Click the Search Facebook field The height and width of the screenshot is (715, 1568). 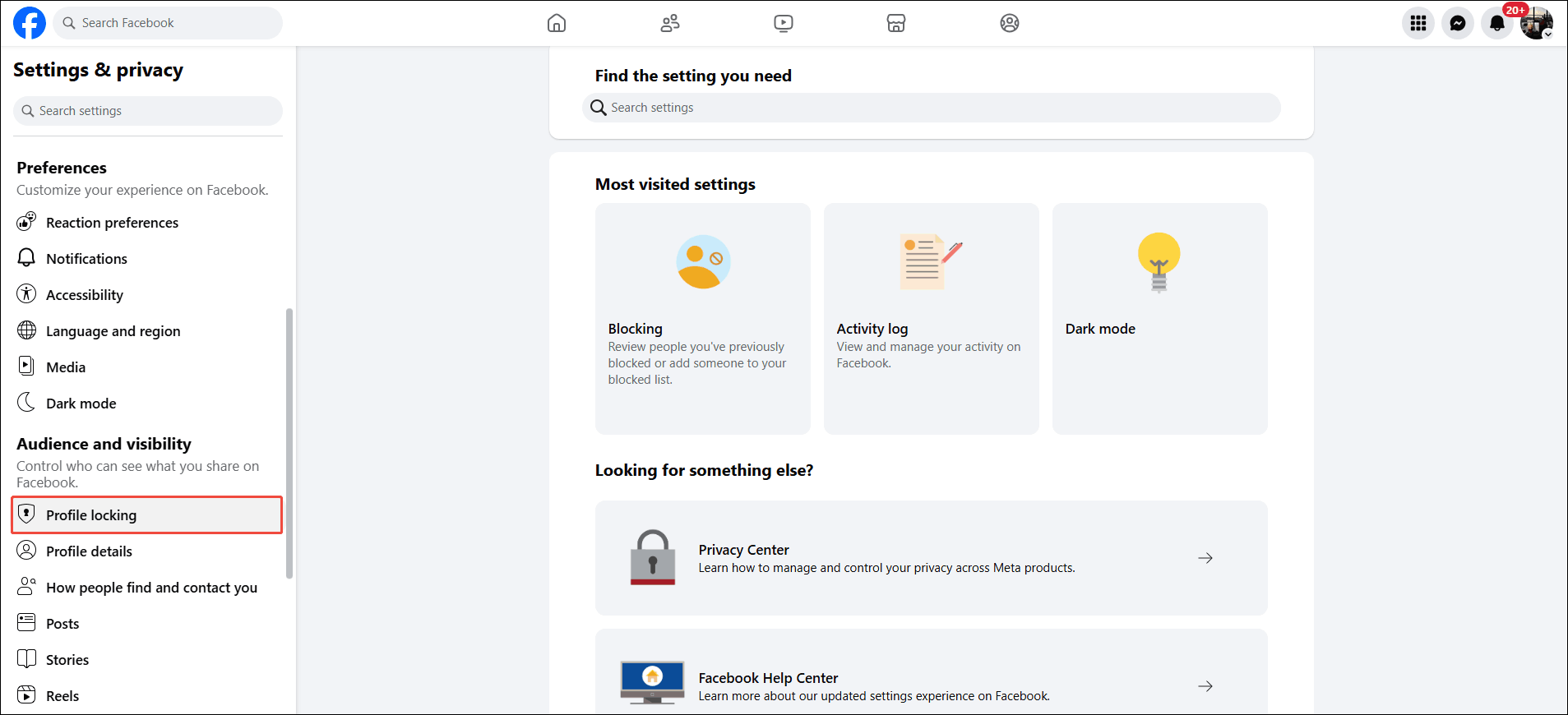[168, 23]
